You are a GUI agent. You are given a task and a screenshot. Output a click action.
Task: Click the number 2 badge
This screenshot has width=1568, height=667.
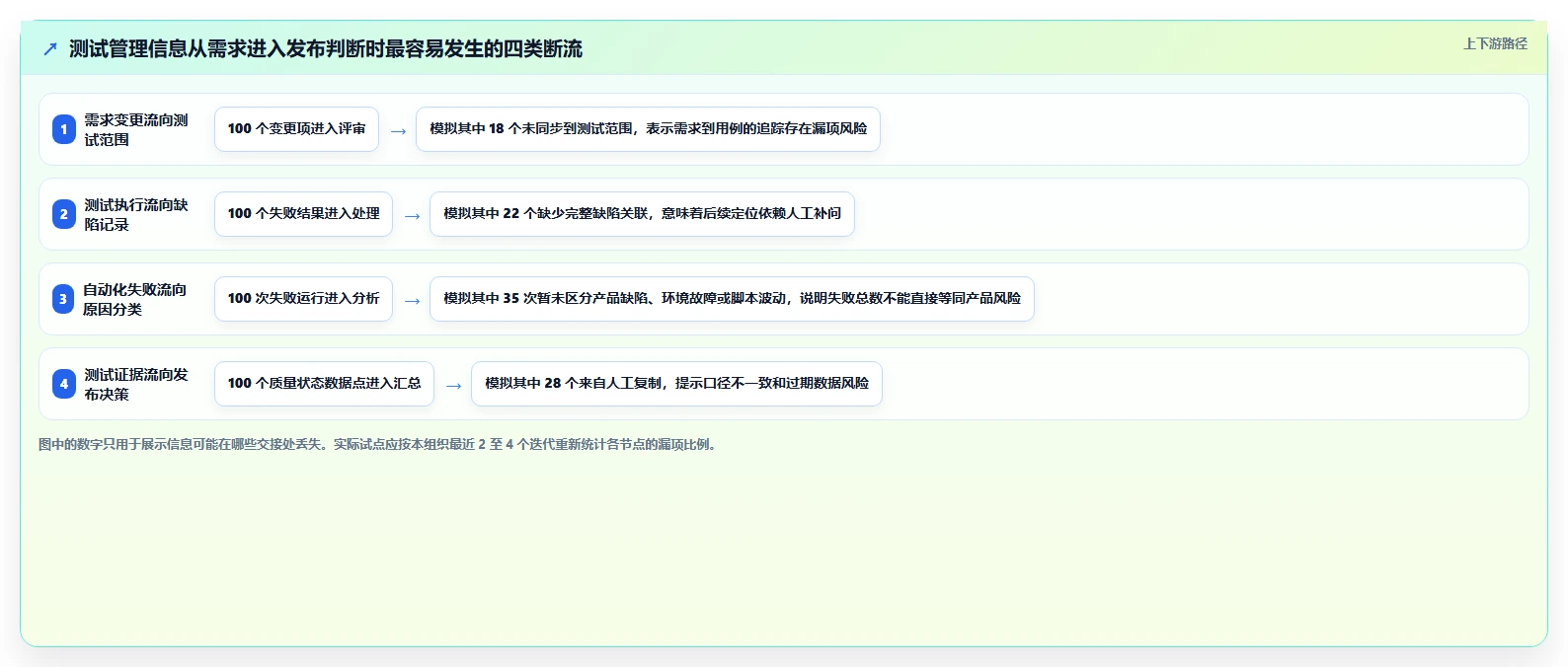click(64, 214)
